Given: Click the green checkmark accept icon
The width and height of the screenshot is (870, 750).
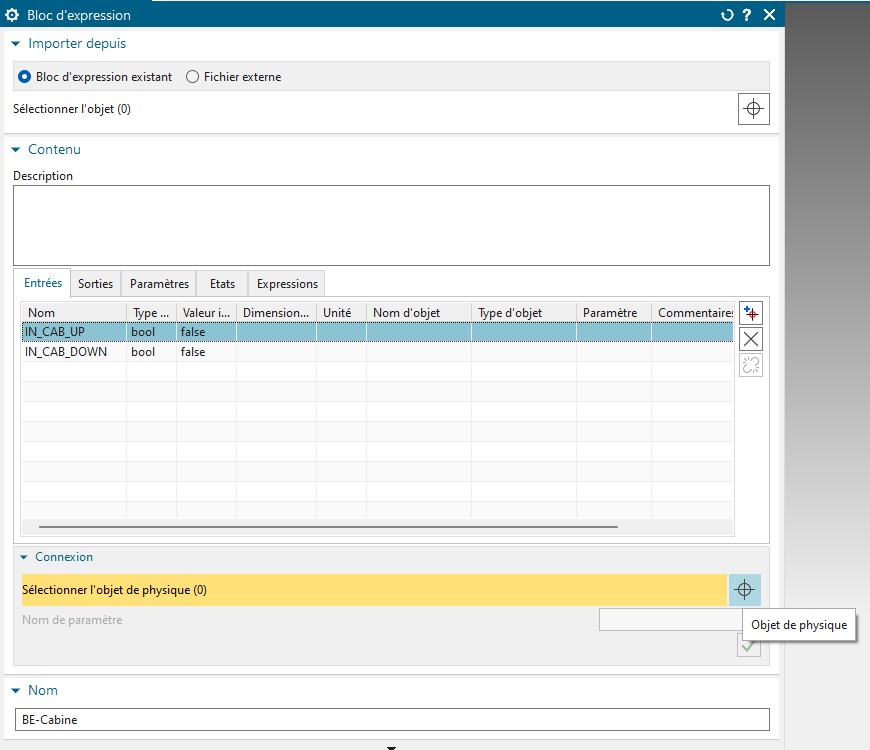Looking at the screenshot, I should coord(748,646).
